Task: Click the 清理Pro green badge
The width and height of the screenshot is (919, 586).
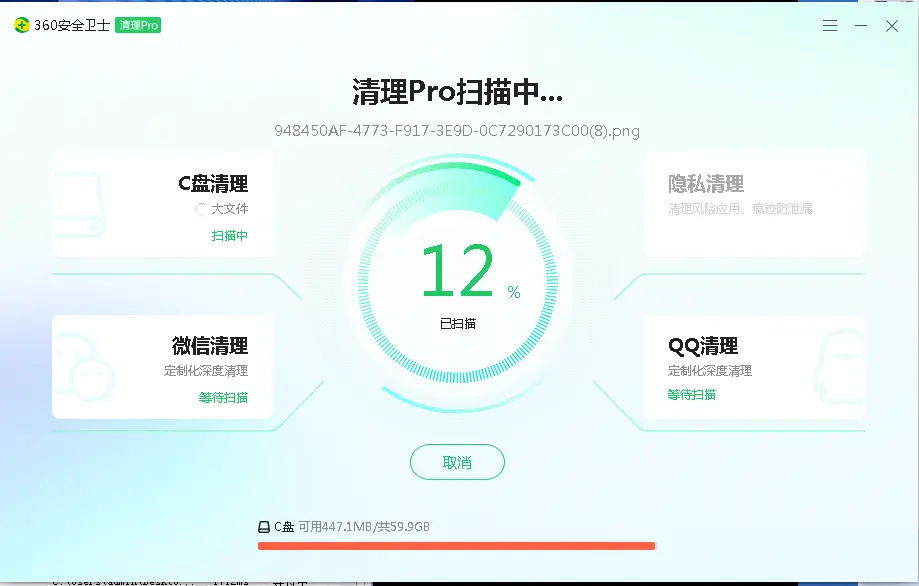Action: (138, 25)
